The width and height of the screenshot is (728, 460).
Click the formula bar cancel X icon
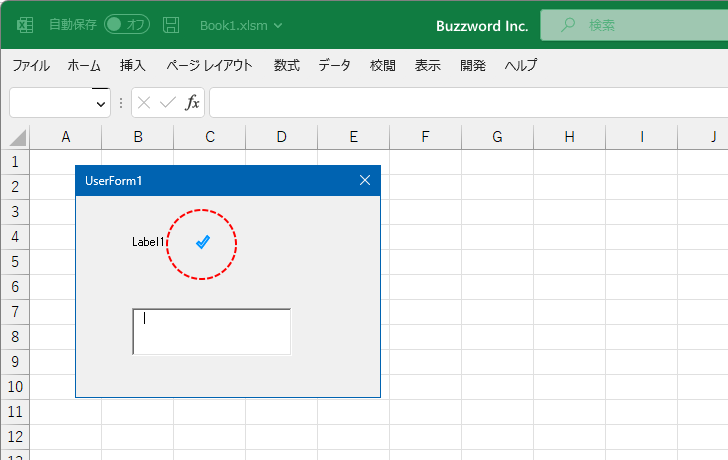click(144, 102)
